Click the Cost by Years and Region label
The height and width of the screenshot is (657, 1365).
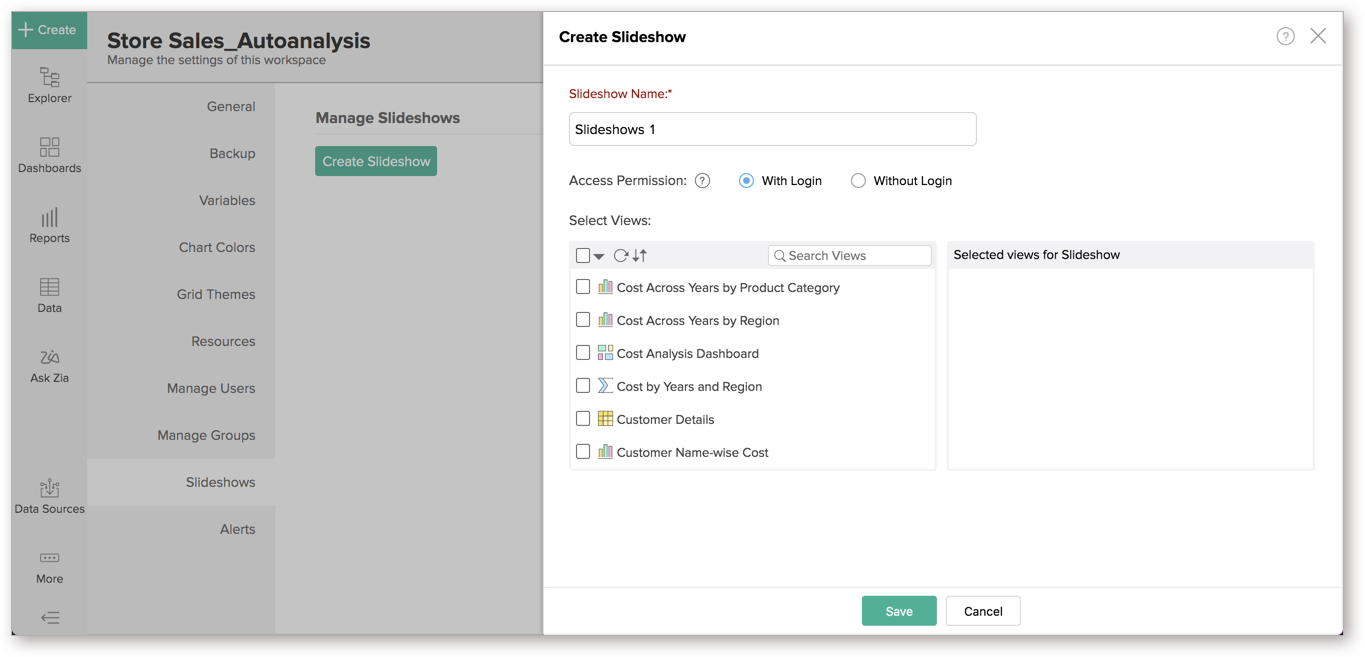coord(689,386)
